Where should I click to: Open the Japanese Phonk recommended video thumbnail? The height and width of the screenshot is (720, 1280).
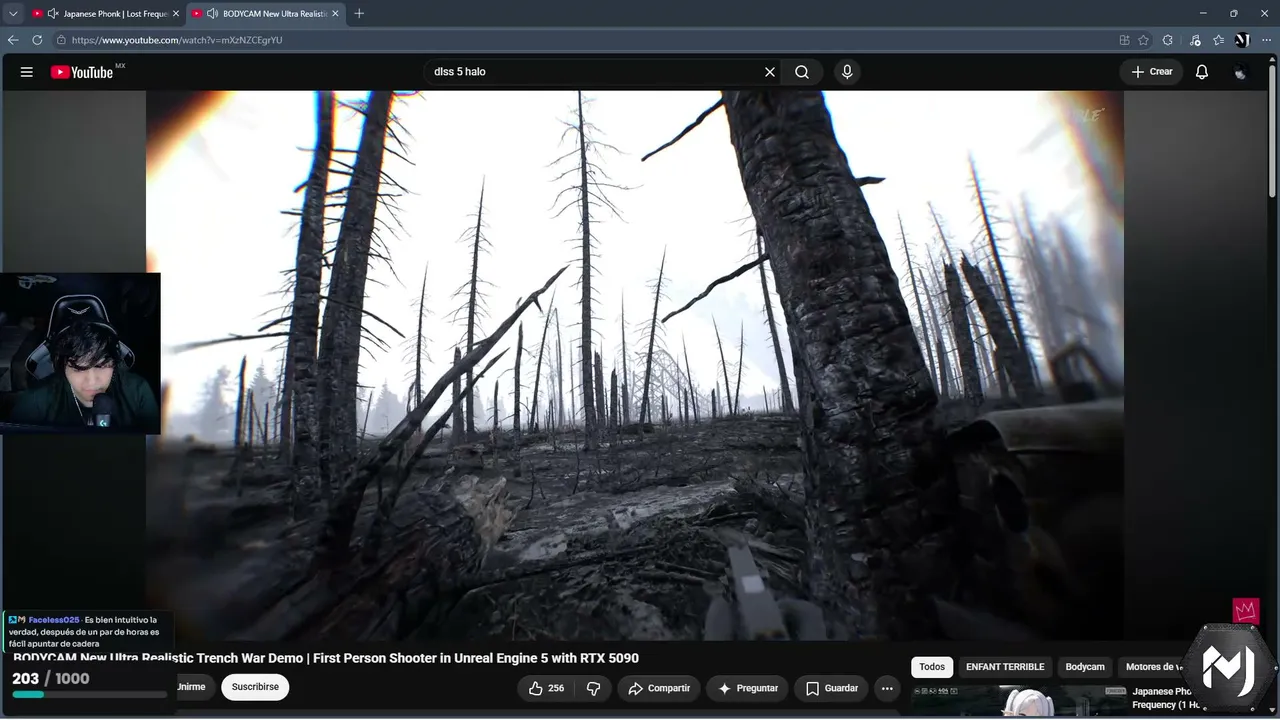pos(1018,702)
